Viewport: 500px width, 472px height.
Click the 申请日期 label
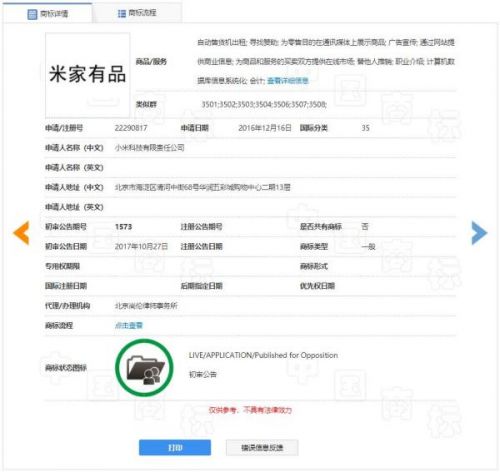[x=195, y=128]
